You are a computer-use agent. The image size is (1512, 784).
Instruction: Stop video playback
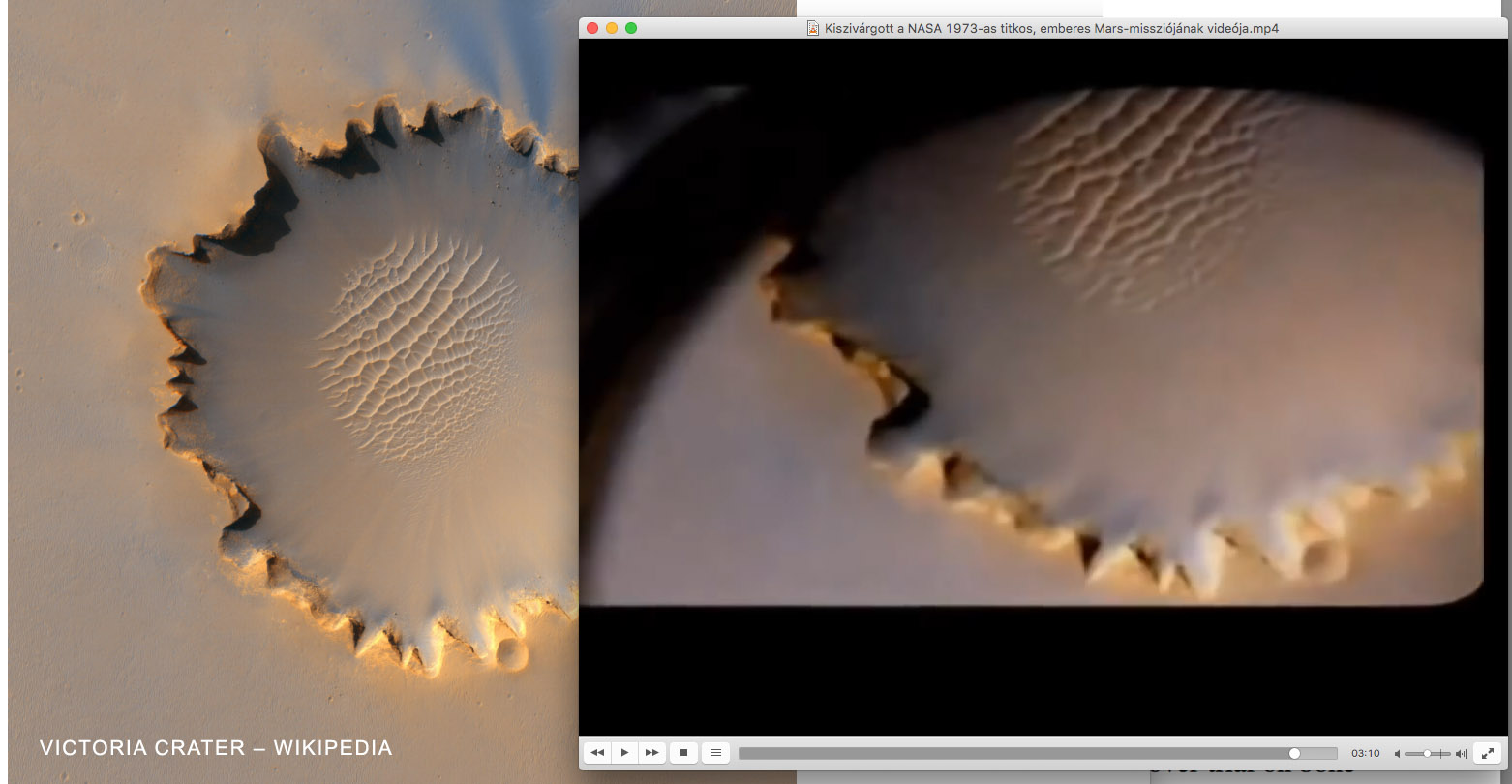[x=683, y=752]
